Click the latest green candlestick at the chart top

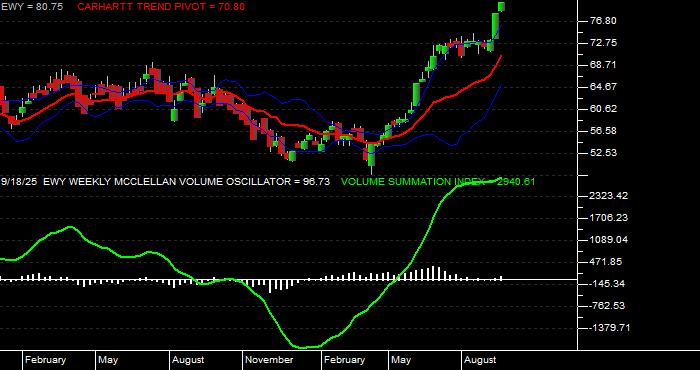point(501,6)
